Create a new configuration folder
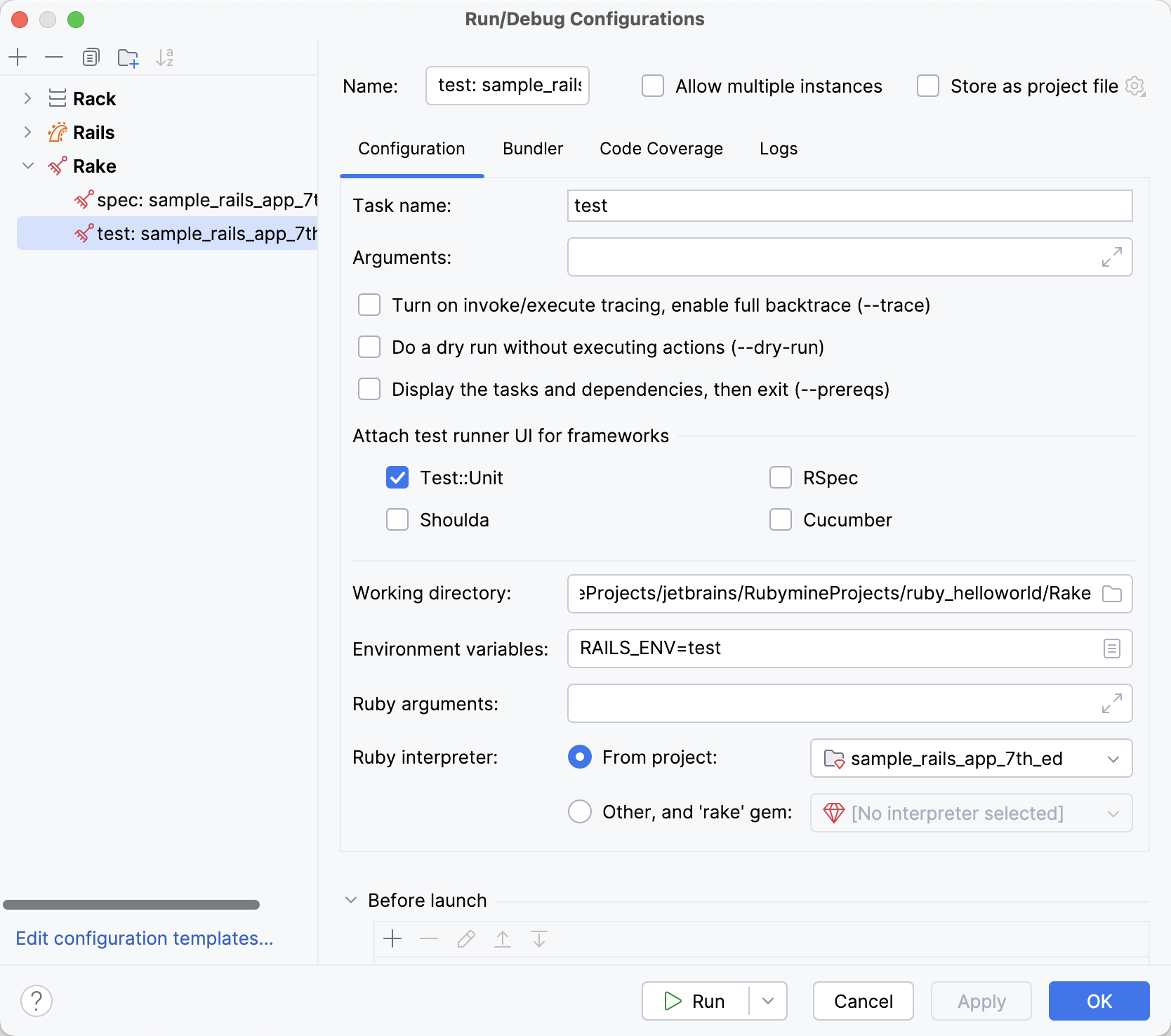 pyautogui.click(x=128, y=57)
